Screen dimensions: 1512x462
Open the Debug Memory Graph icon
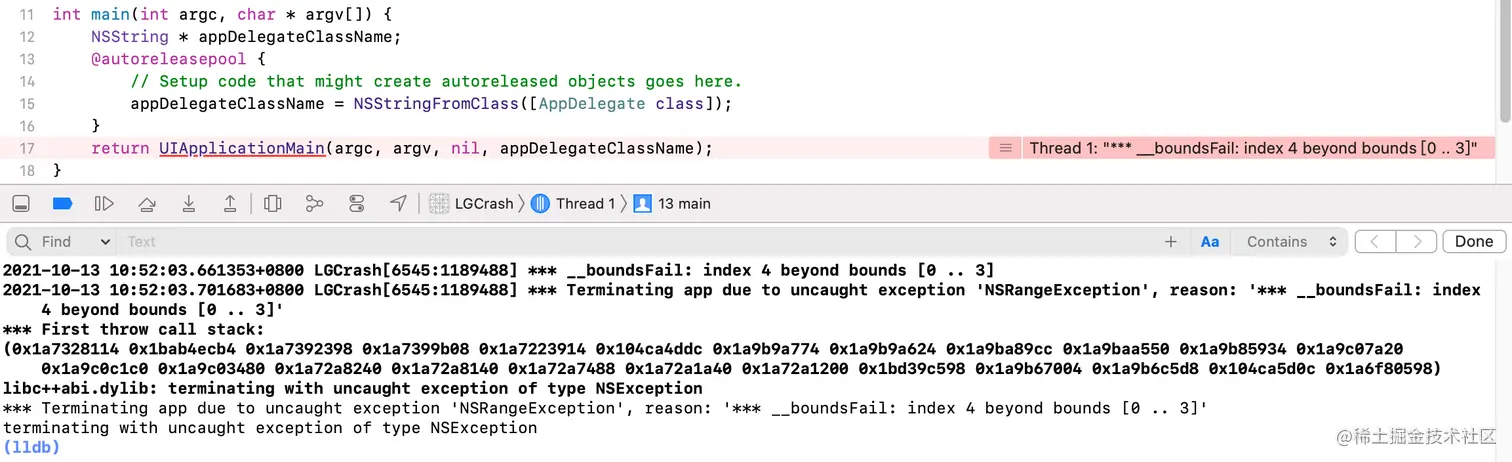[x=314, y=204]
